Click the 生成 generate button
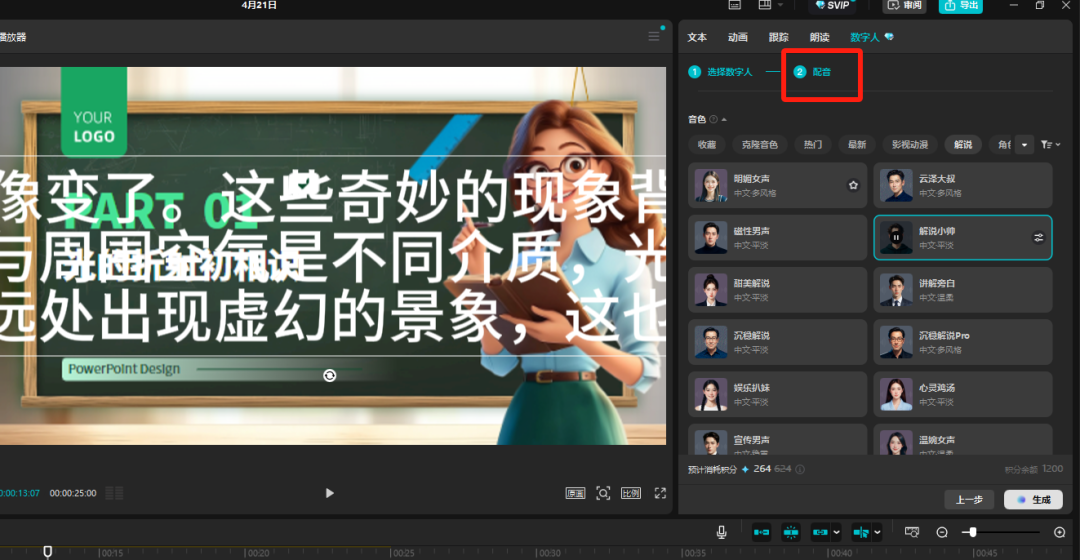The width and height of the screenshot is (1080, 560). coord(1033,499)
